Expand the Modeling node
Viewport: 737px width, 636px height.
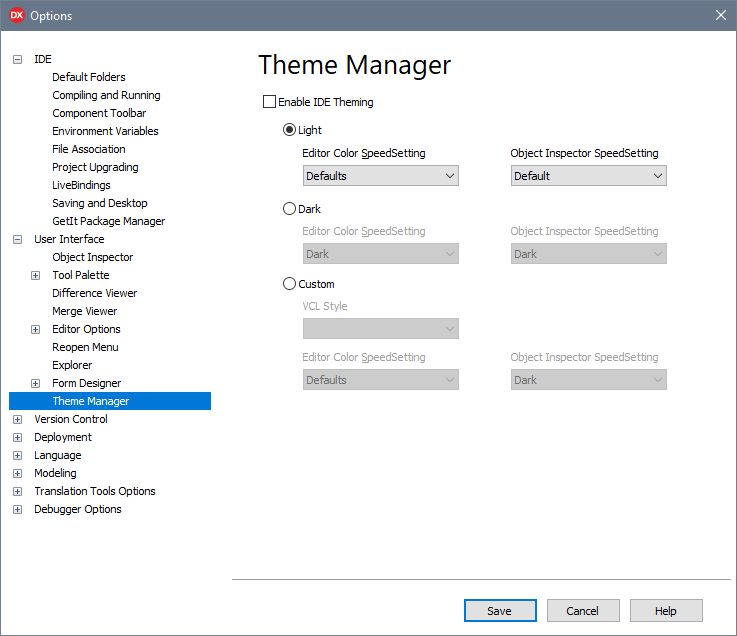(17, 473)
